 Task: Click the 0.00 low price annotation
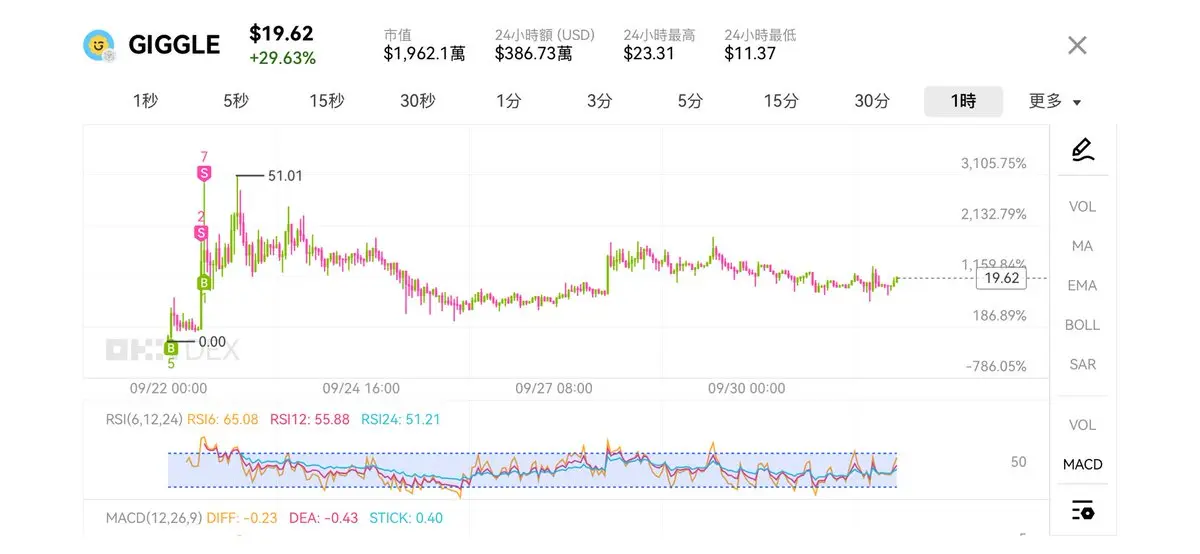pyautogui.click(x=212, y=341)
